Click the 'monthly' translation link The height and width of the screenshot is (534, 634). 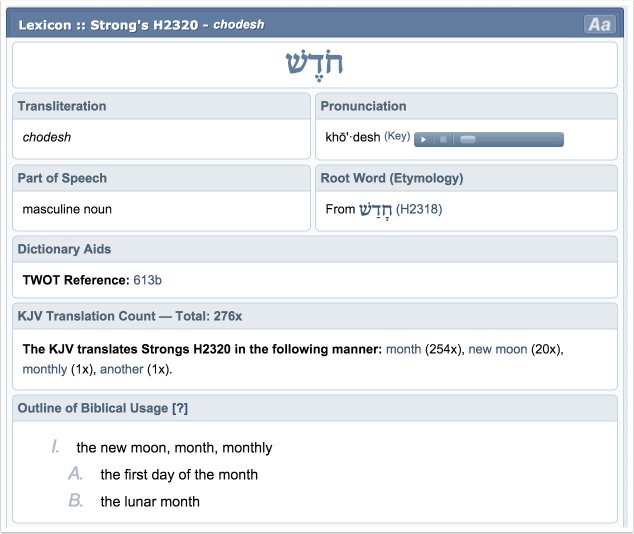(x=46, y=369)
